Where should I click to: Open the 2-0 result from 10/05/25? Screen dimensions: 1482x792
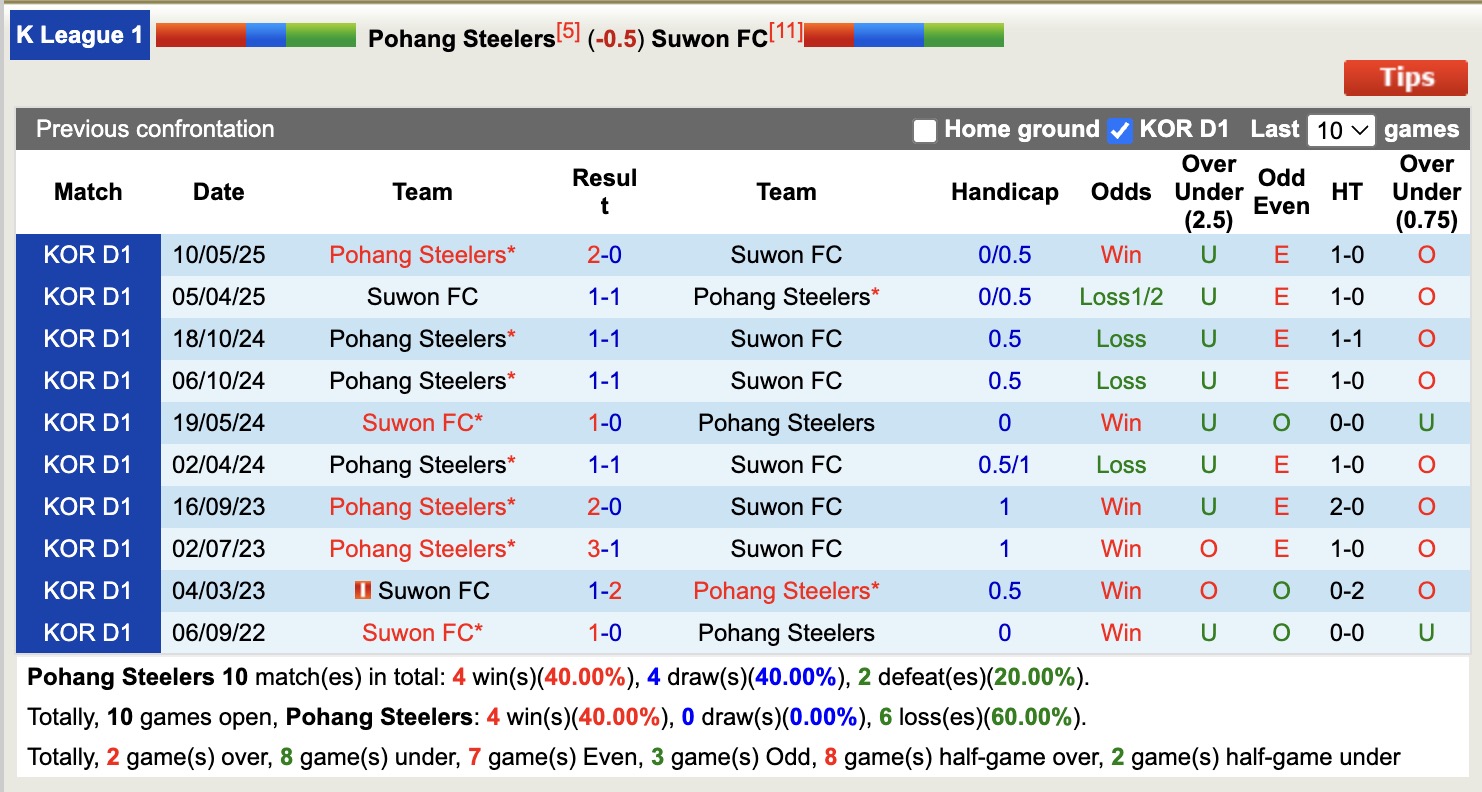(604, 255)
